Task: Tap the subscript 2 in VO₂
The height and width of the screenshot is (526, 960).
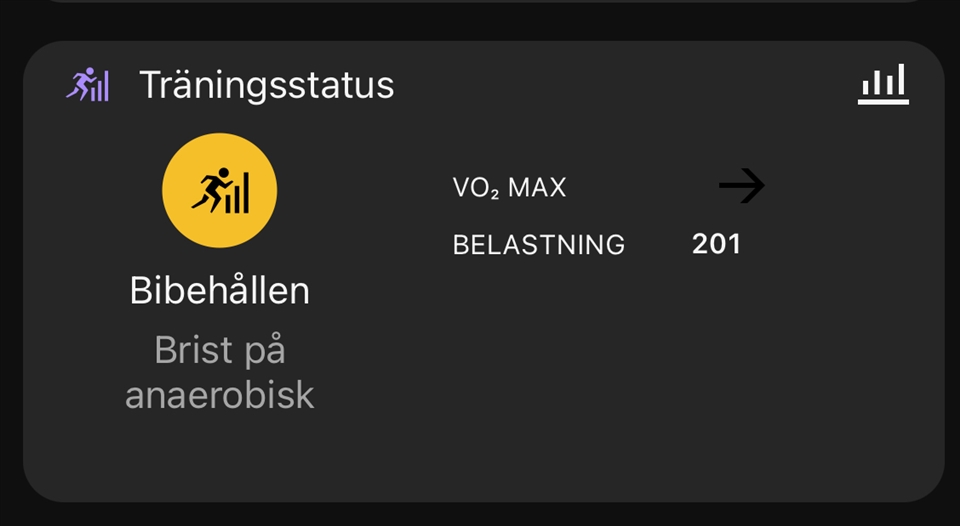Action: click(494, 194)
